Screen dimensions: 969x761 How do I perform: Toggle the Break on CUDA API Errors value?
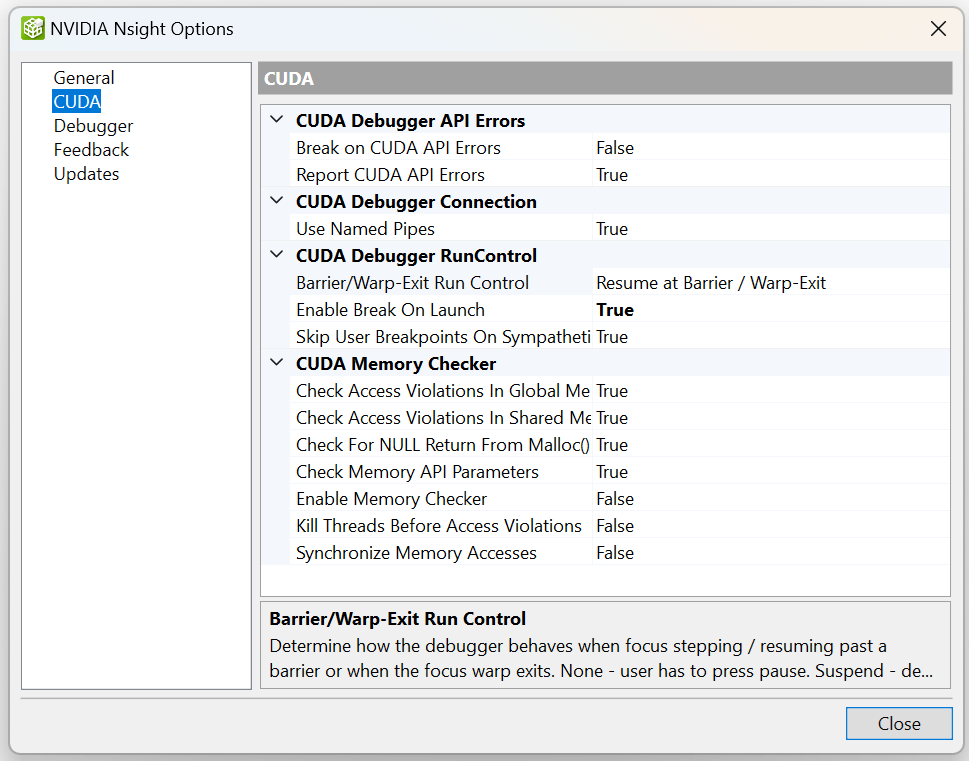tap(615, 148)
